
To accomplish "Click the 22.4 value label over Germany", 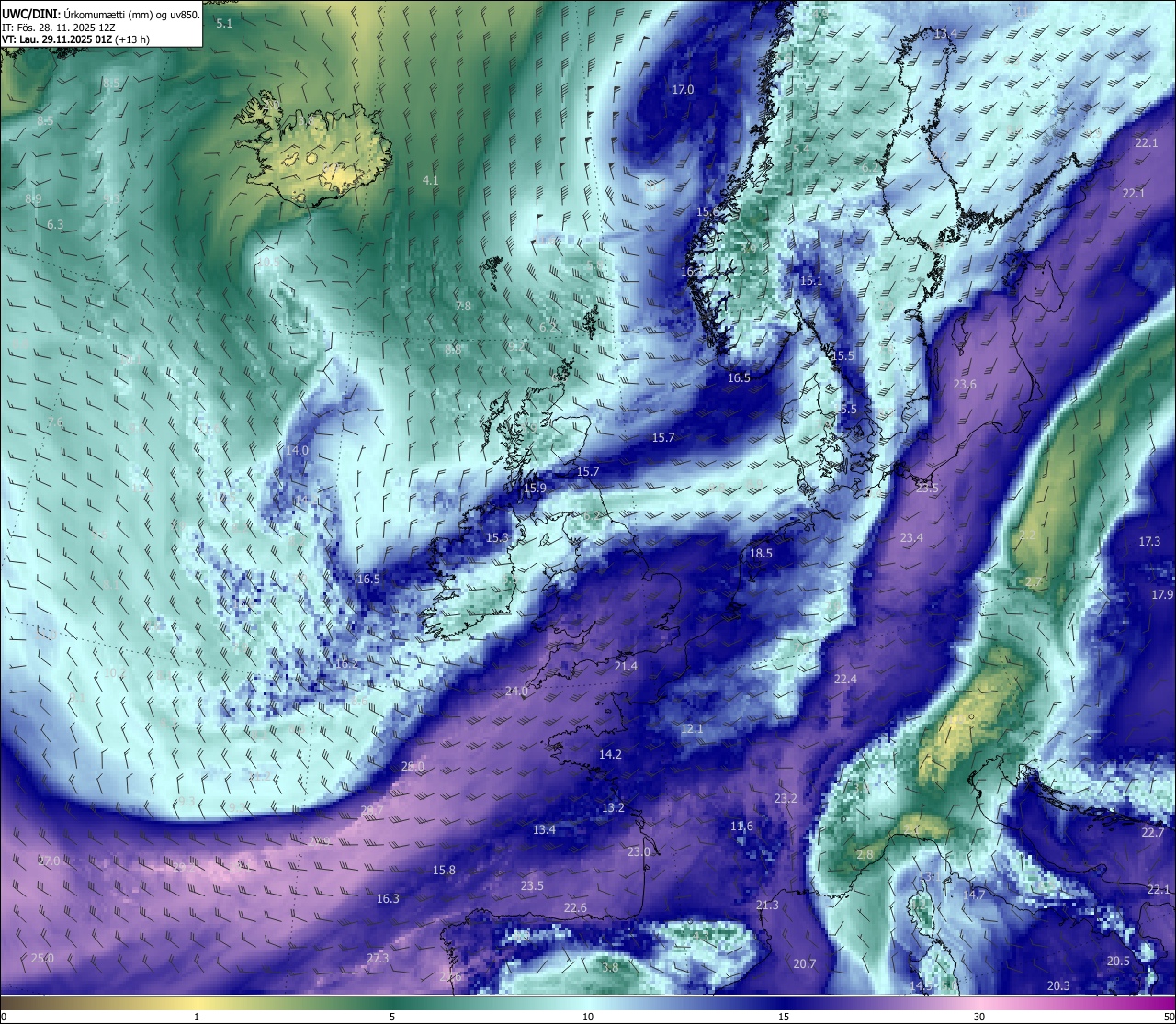I will 845,679.
